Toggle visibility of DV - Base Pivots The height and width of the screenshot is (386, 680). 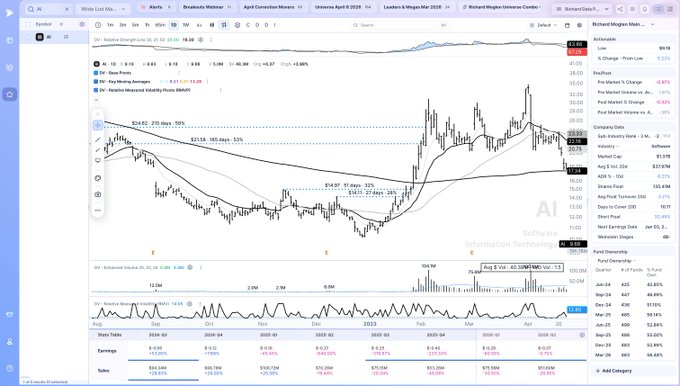tap(96, 73)
